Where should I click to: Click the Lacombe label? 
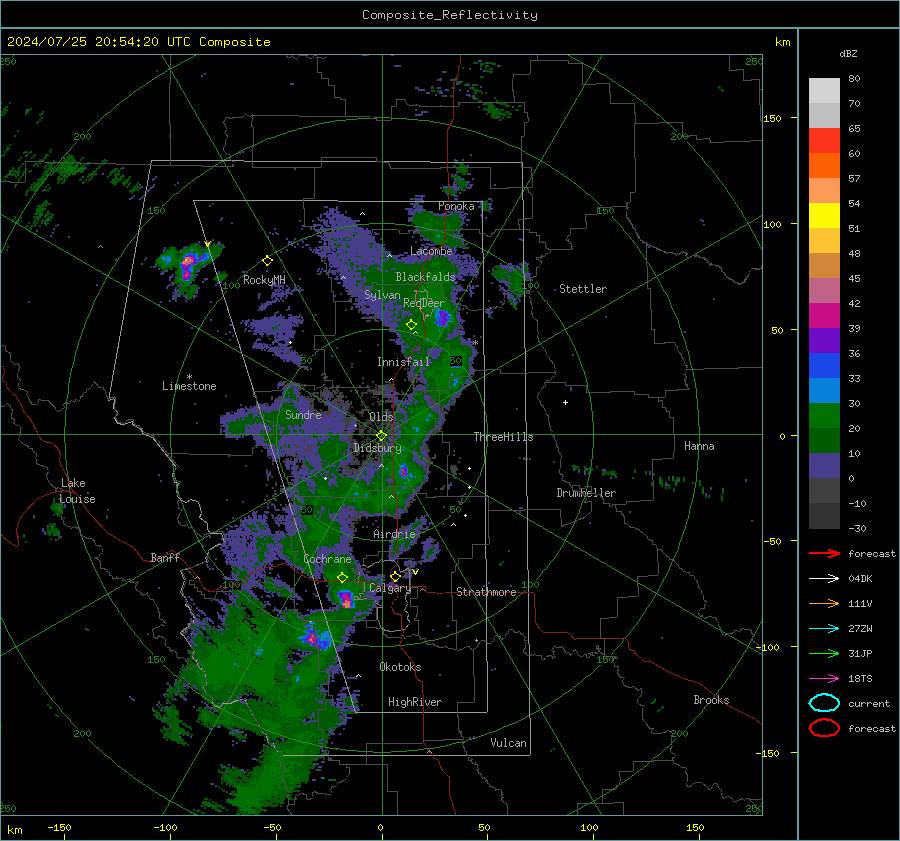(431, 251)
